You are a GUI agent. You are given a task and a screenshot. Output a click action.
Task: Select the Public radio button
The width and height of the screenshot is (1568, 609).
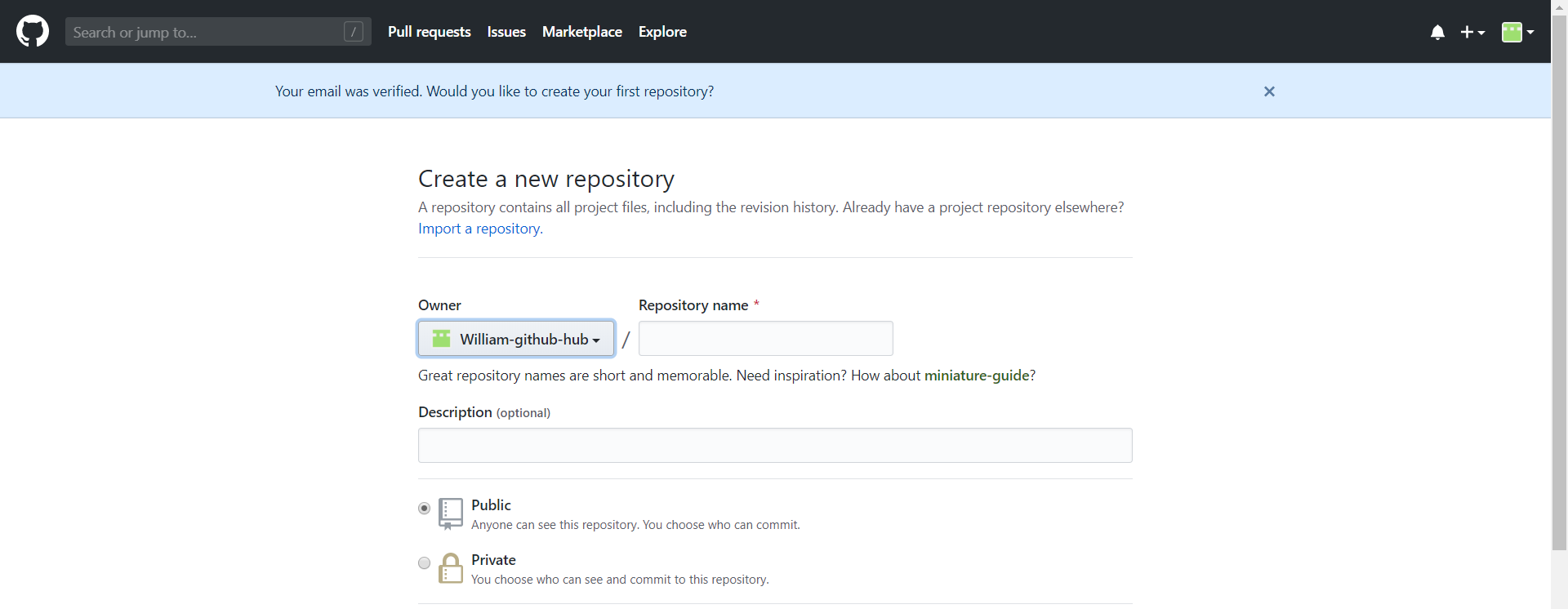424,508
